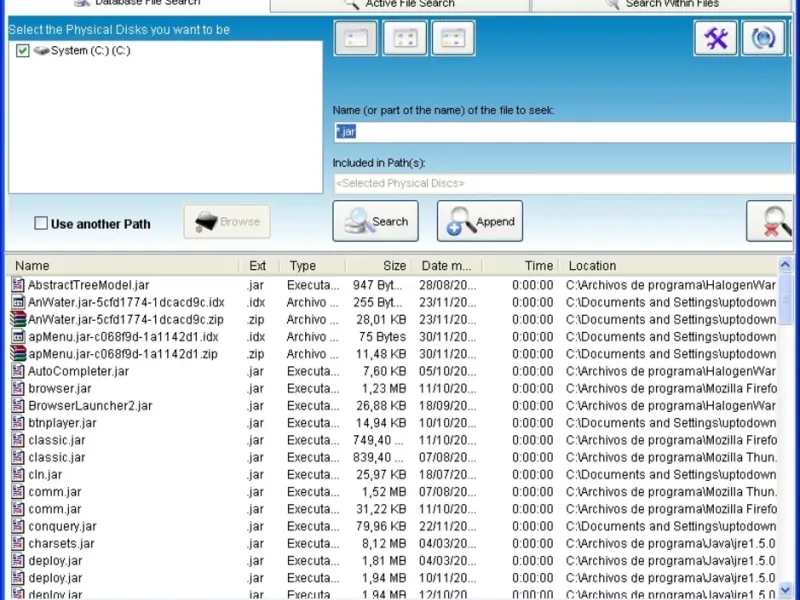Uncheck the System (C:) disk checkbox
This screenshot has width=800, height=600.
pos(22,51)
